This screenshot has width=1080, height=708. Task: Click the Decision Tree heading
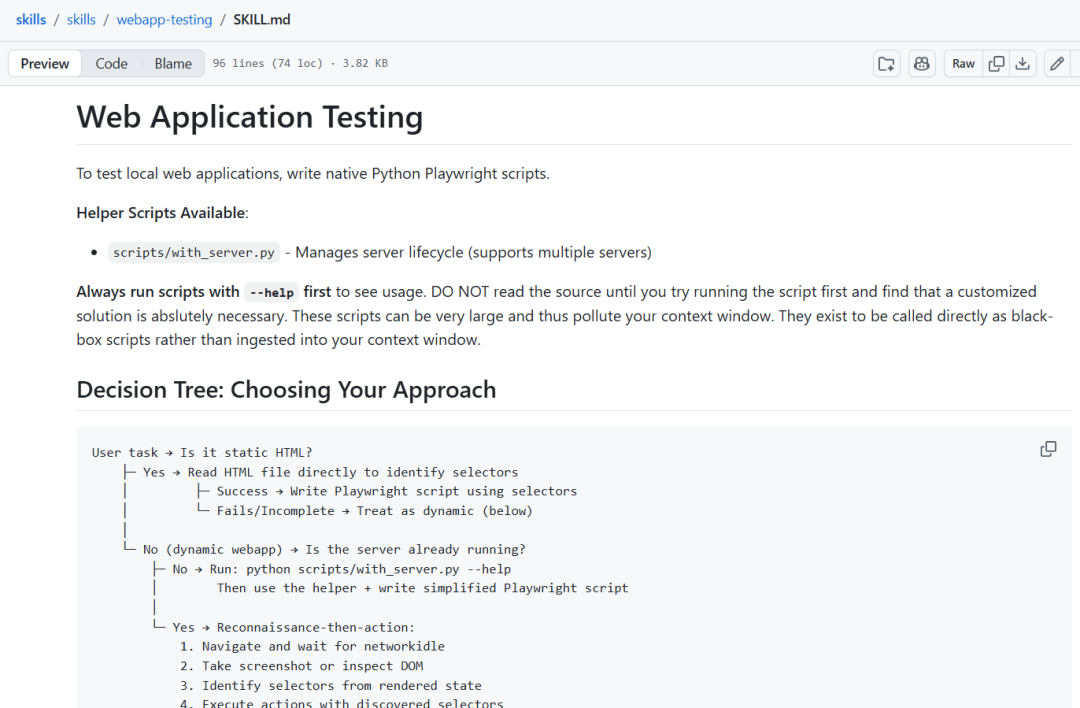click(286, 389)
